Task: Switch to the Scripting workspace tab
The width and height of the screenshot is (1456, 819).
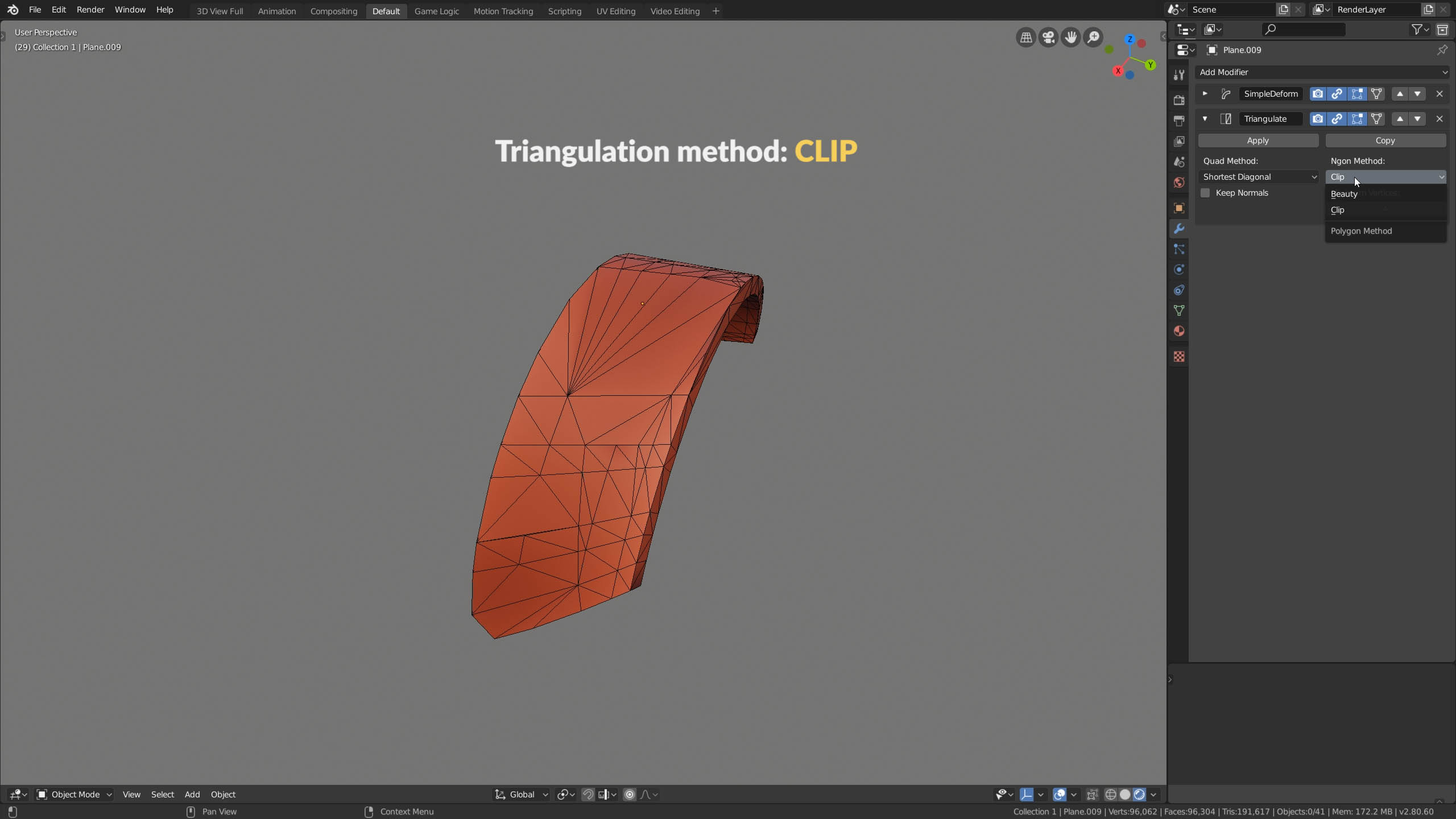Action: pyautogui.click(x=564, y=11)
